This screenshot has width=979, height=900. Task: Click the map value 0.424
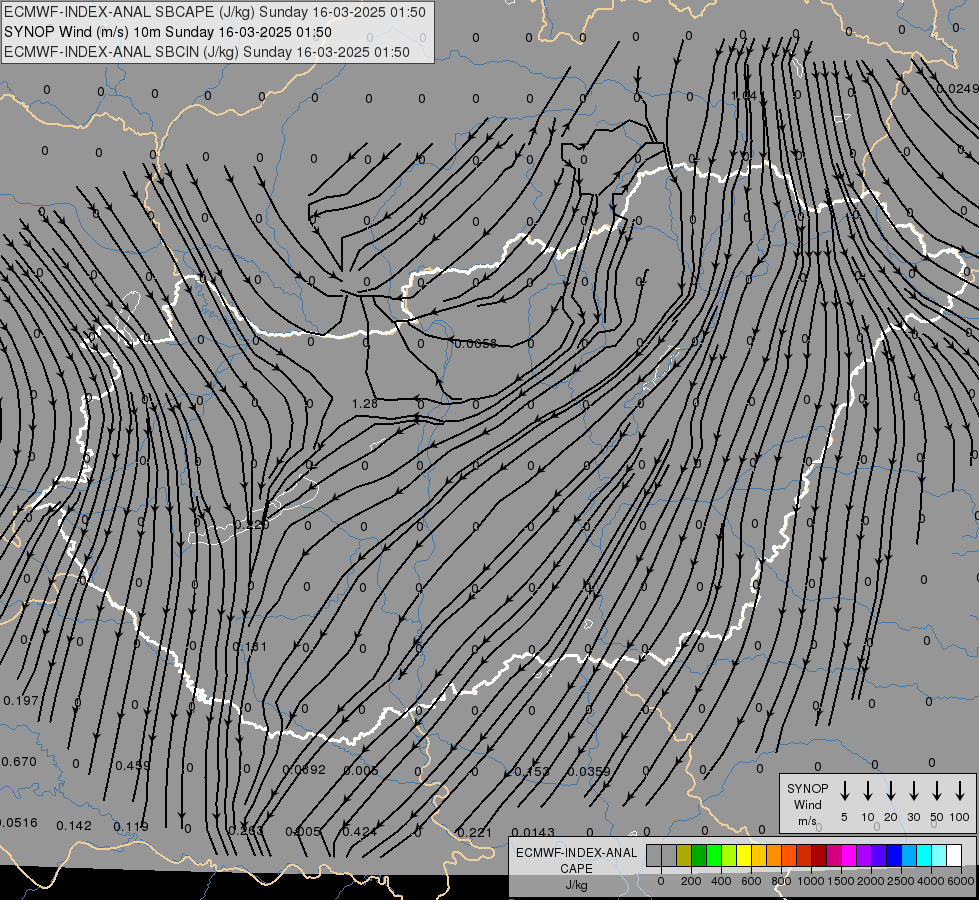pyautogui.click(x=360, y=831)
